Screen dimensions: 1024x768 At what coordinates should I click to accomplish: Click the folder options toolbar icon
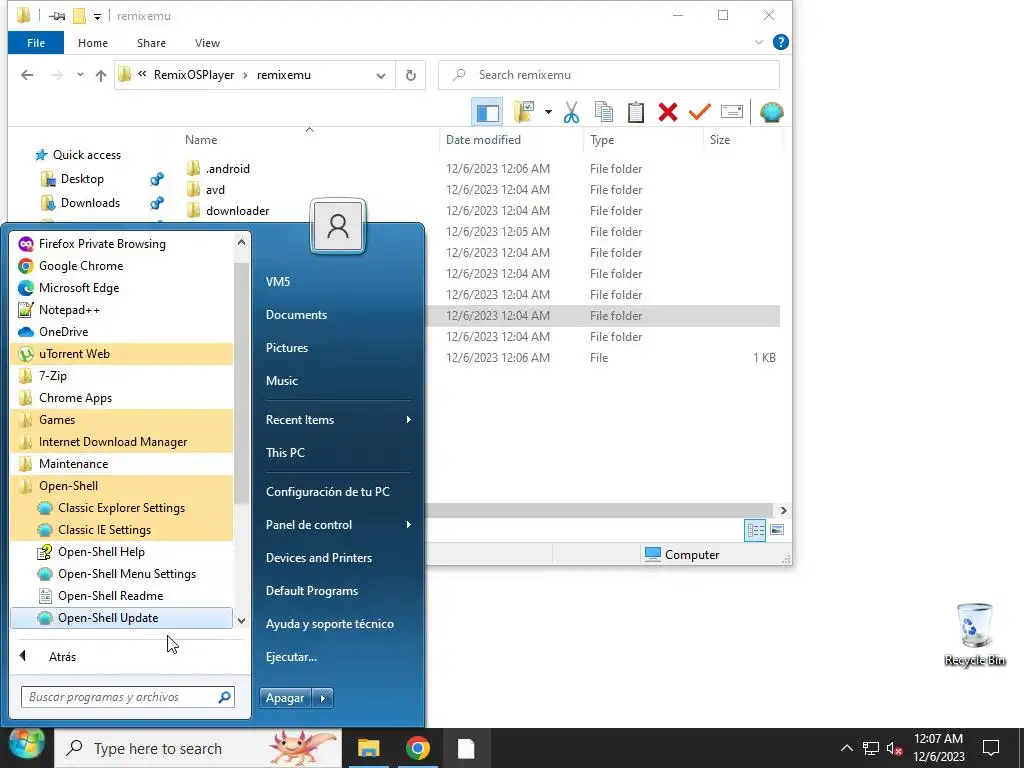coord(524,112)
